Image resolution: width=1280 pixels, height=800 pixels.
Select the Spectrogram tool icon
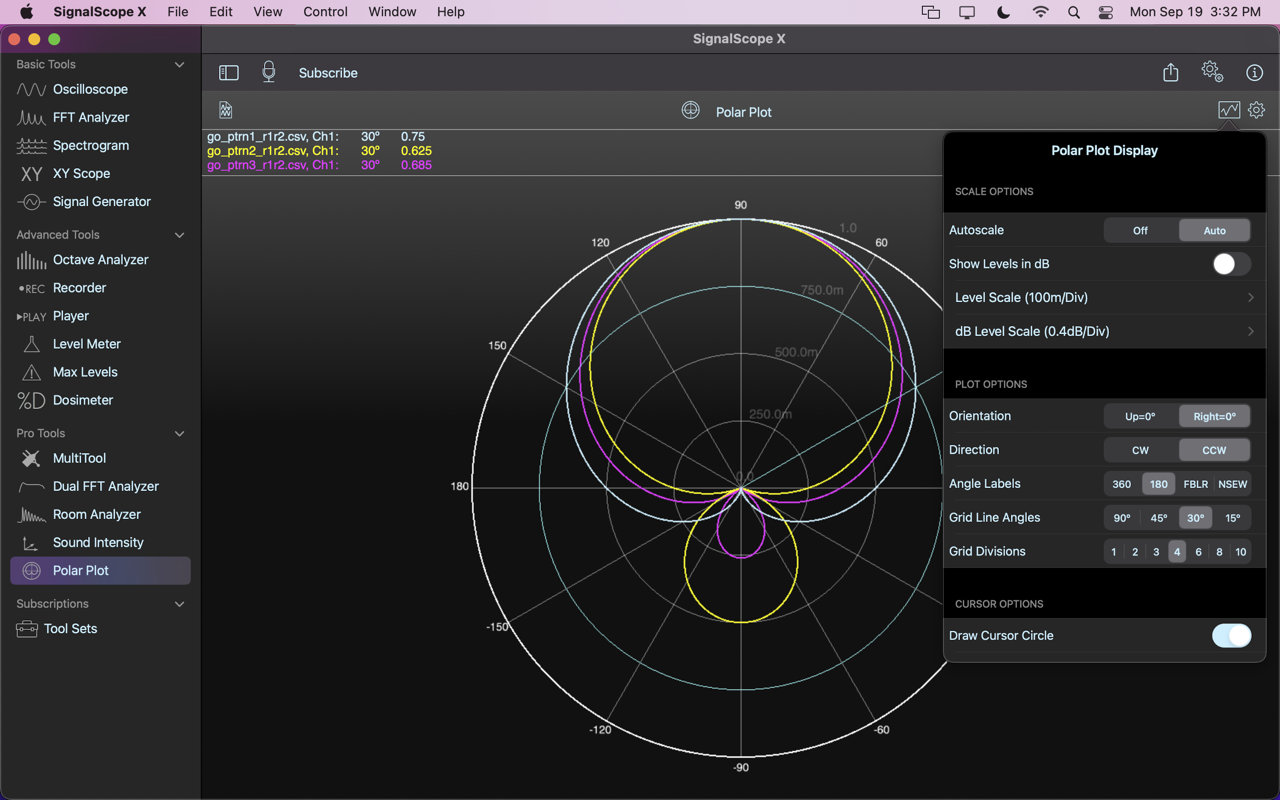[x=31, y=145]
